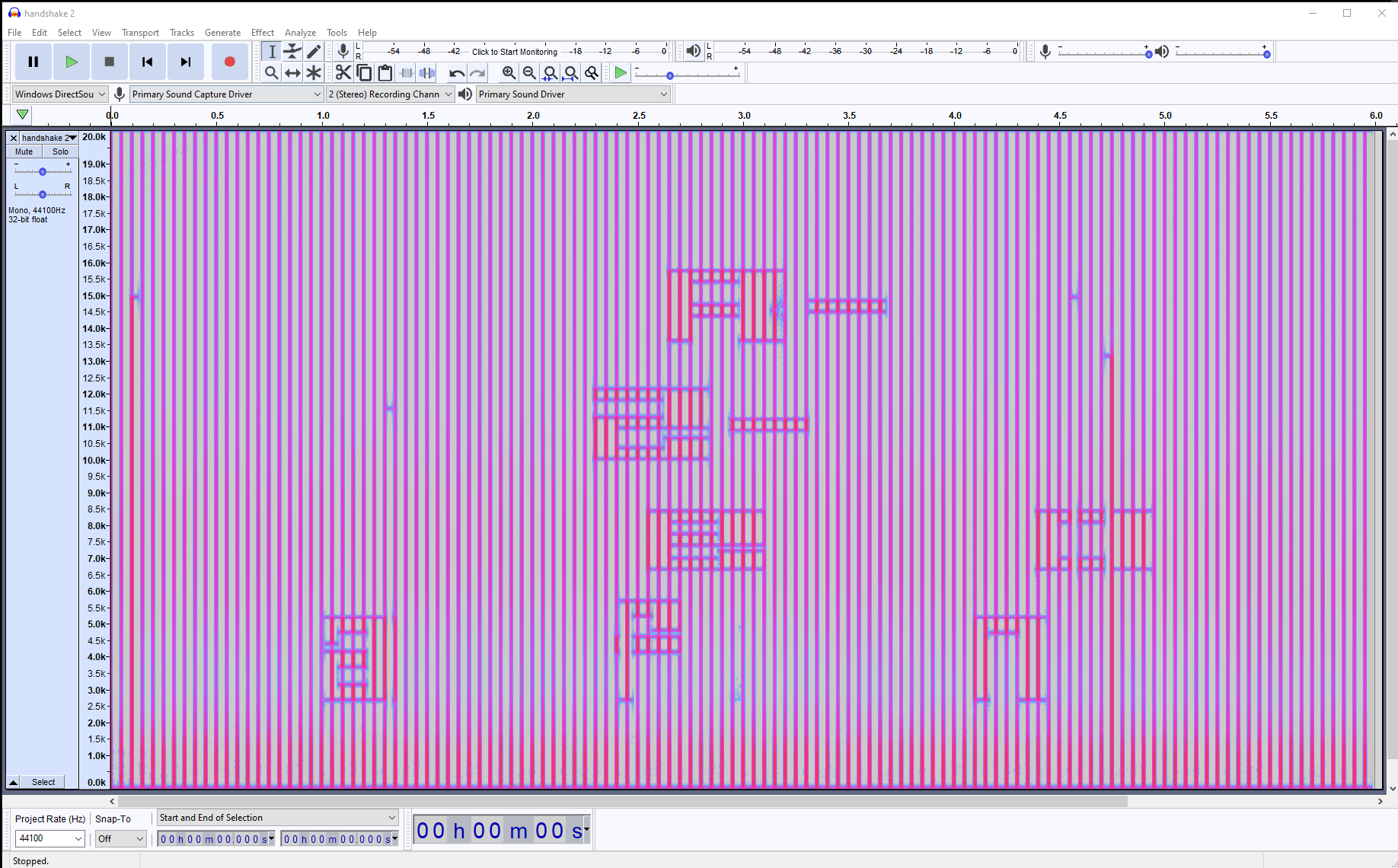Open the Windows DirectSound host dropdown
The image size is (1398, 868).
59,94
